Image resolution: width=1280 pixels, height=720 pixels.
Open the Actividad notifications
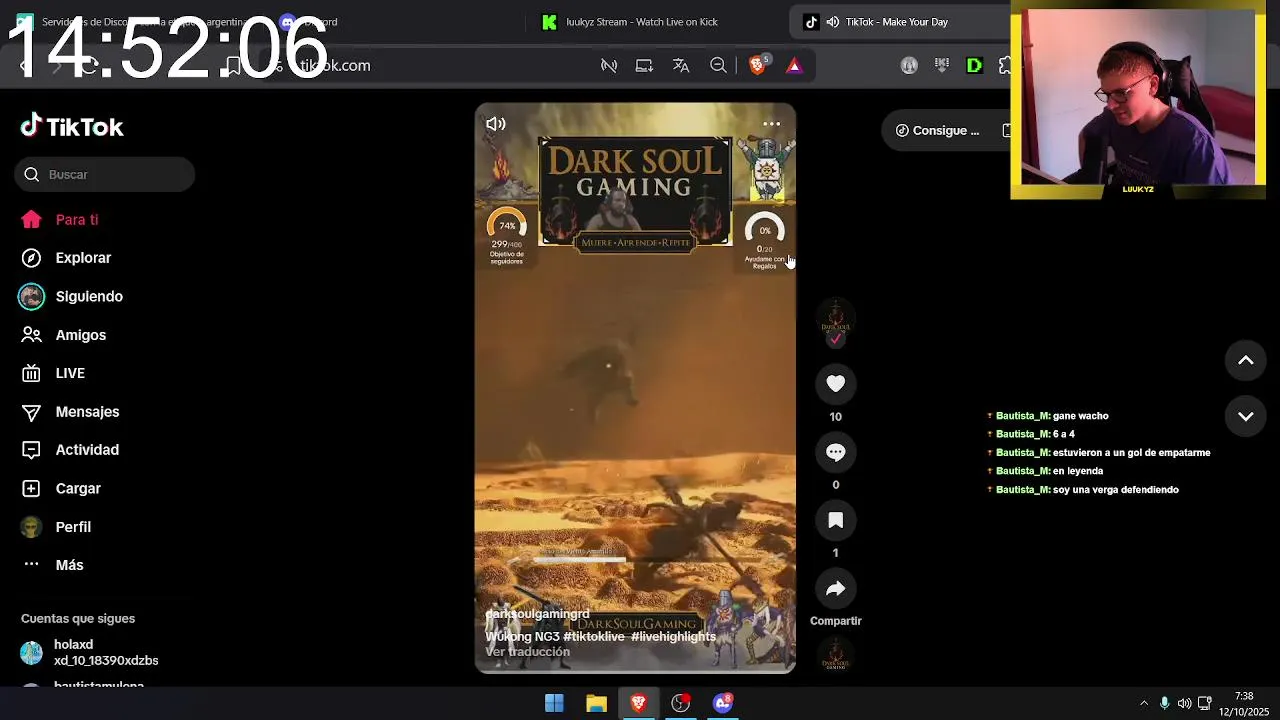click(70, 450)
